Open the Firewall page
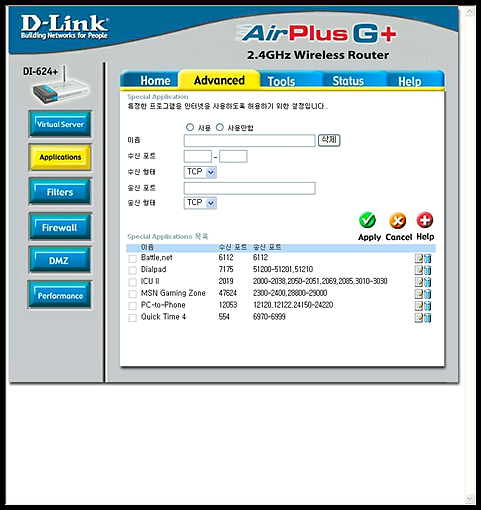Image resolution: width=481 pixels, height=510 pixels. tap(60, 227)
